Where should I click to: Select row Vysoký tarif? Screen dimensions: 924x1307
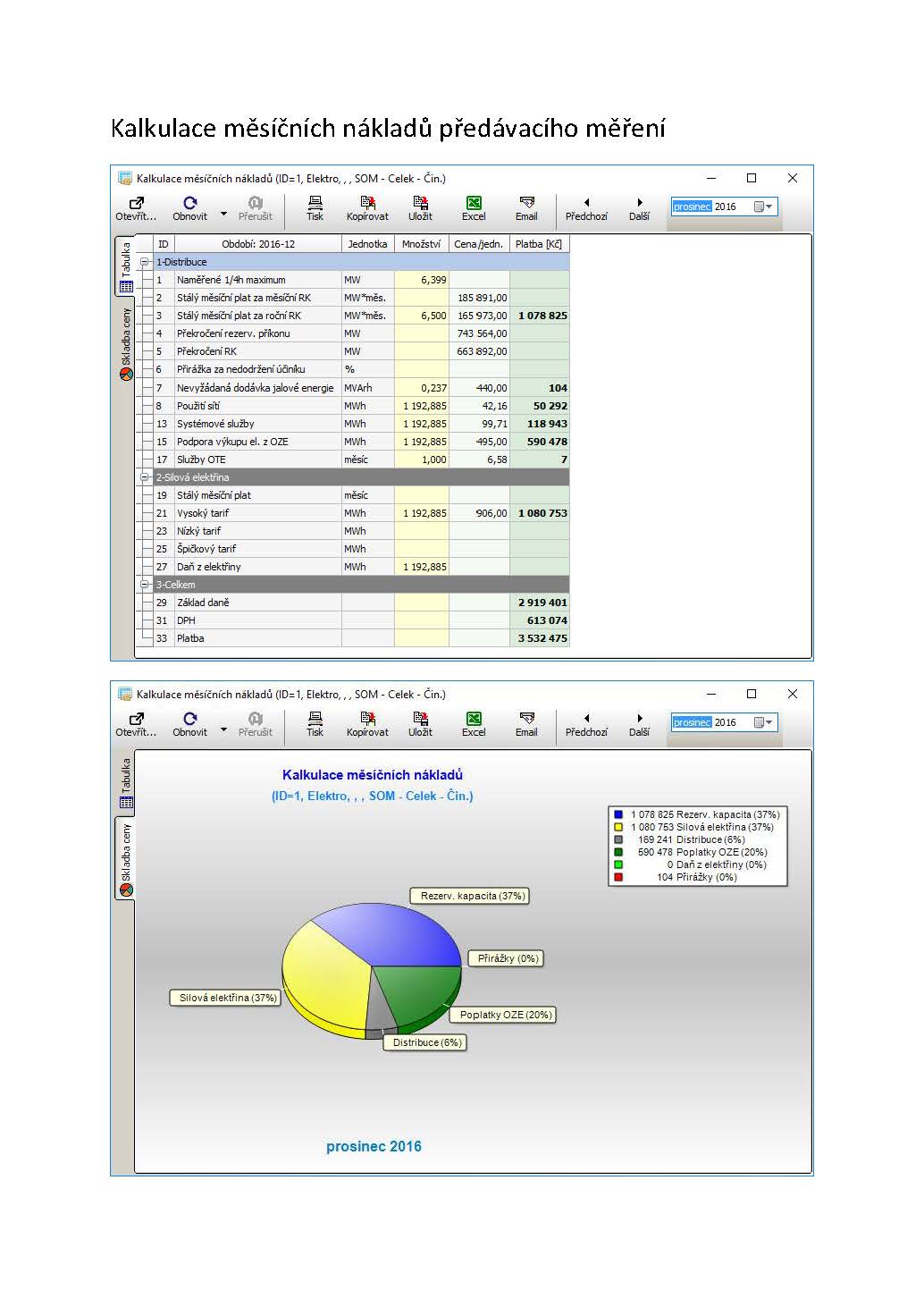point(361,513)
